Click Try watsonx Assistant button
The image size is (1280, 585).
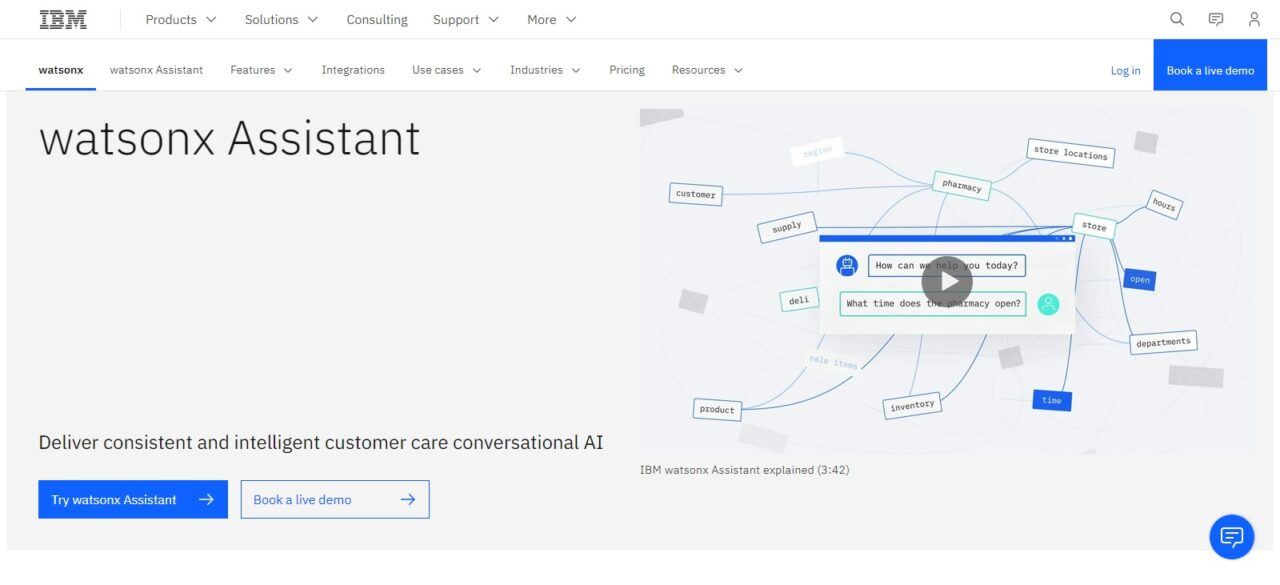[x=133, y=500]
